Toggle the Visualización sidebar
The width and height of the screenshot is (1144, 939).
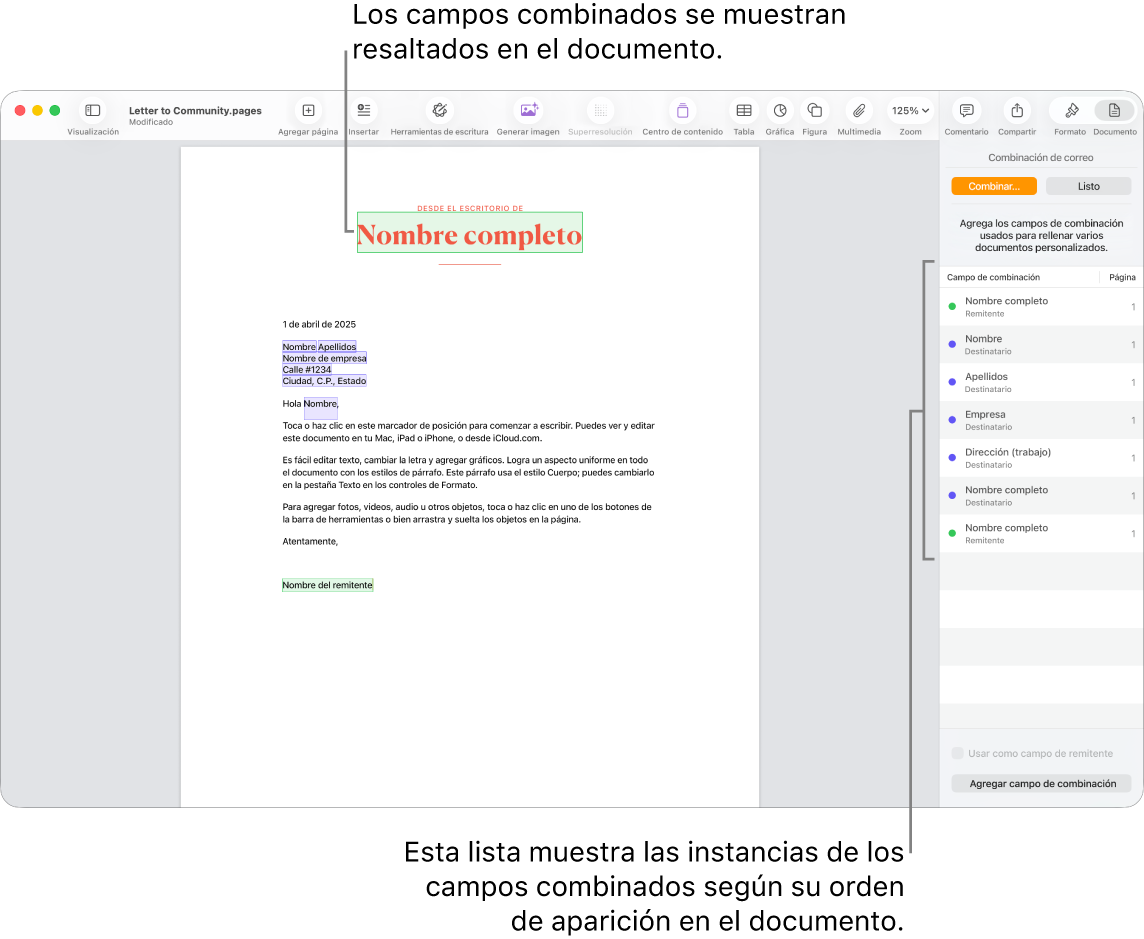(x=92, y=111)
